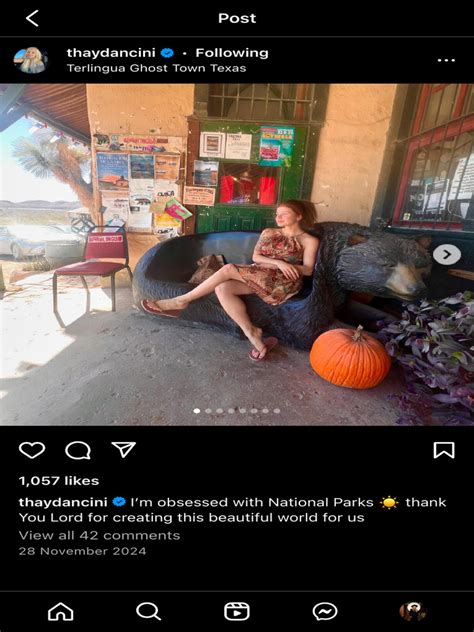Open the three-dot post options menu
The height and width of the screenshot is (632, 474).
446,60
